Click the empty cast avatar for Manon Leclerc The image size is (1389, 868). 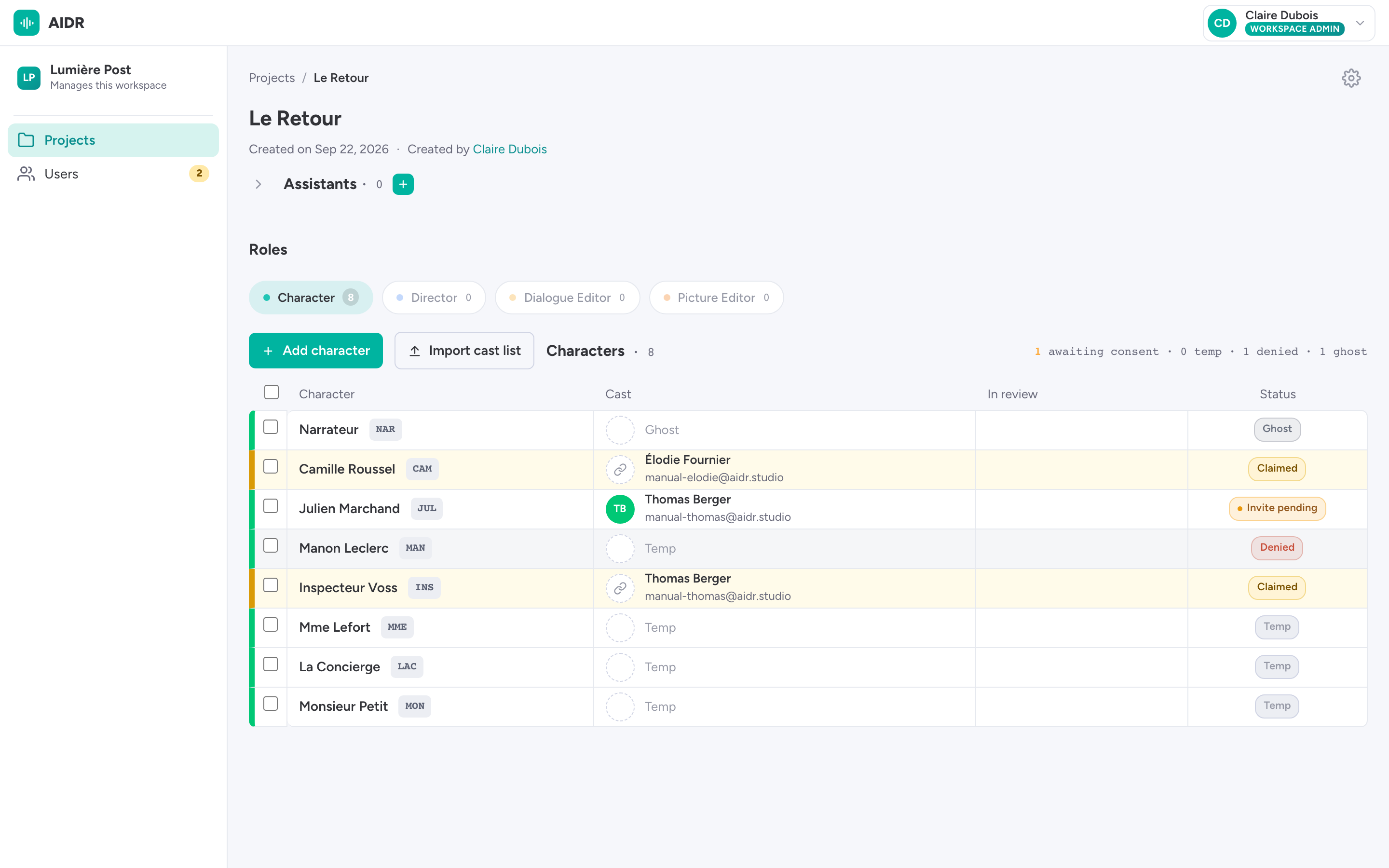(x=620, y=548)
